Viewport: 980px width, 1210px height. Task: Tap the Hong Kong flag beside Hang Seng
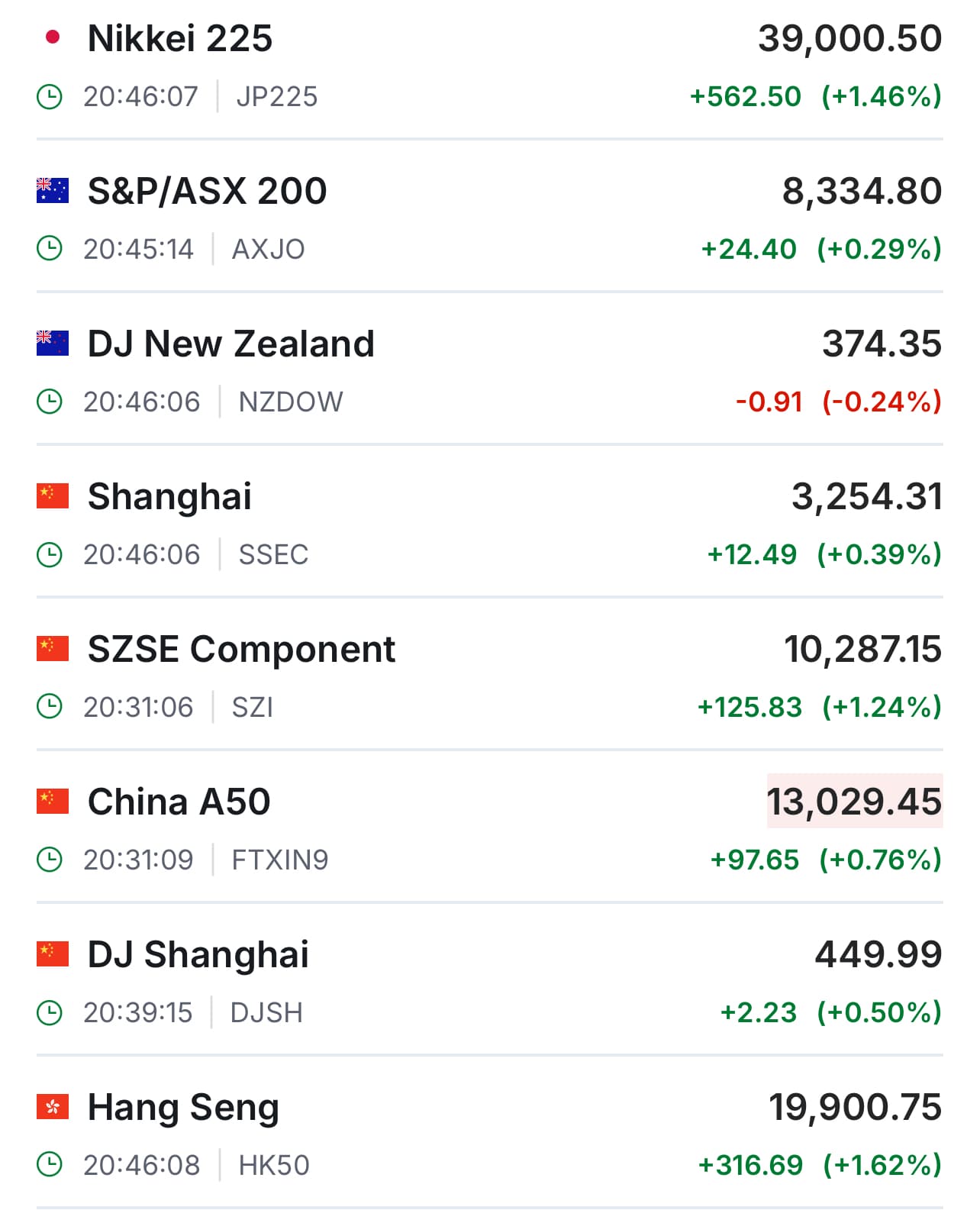point(53,1107)
